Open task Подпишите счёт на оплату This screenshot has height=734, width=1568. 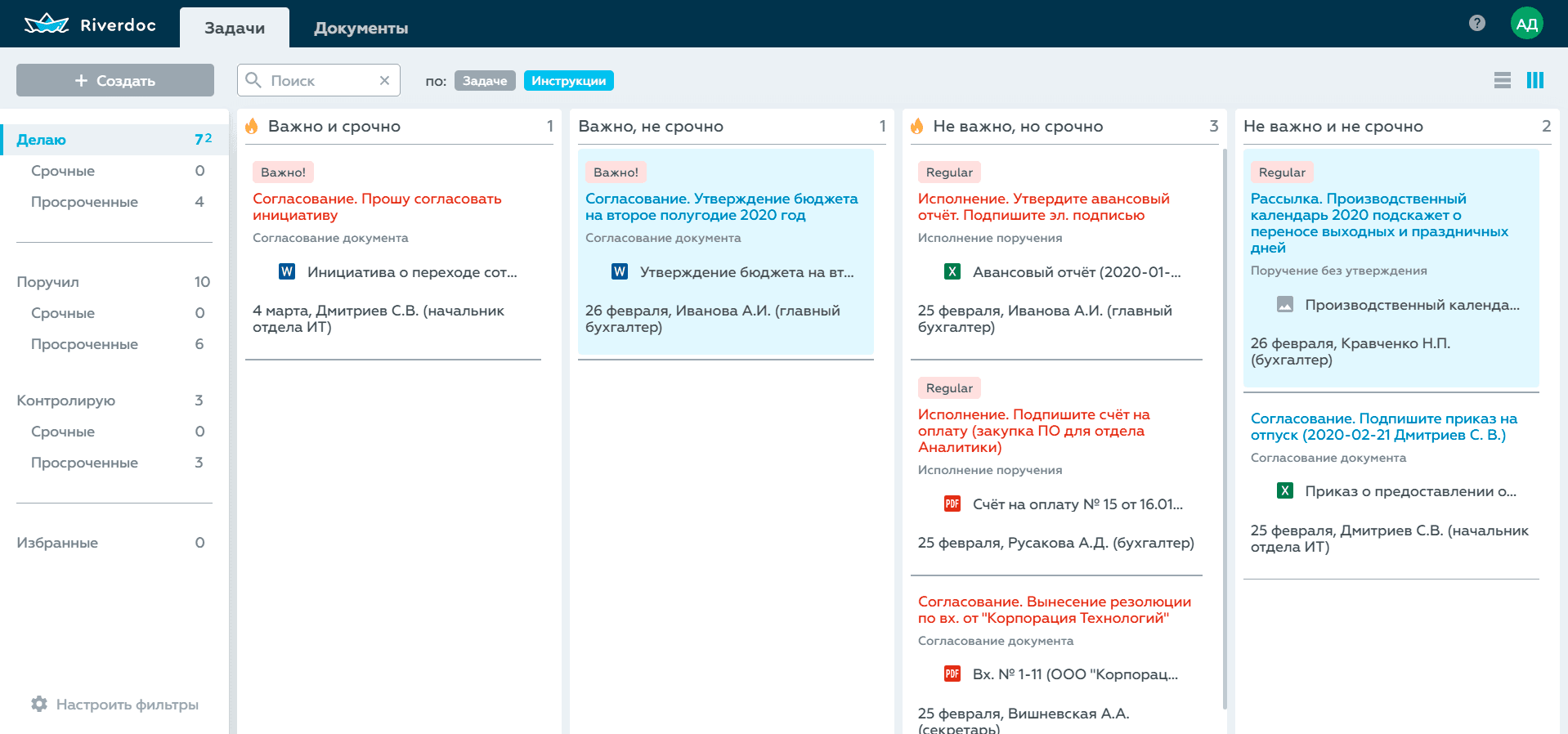click(x=1034, y=431)
